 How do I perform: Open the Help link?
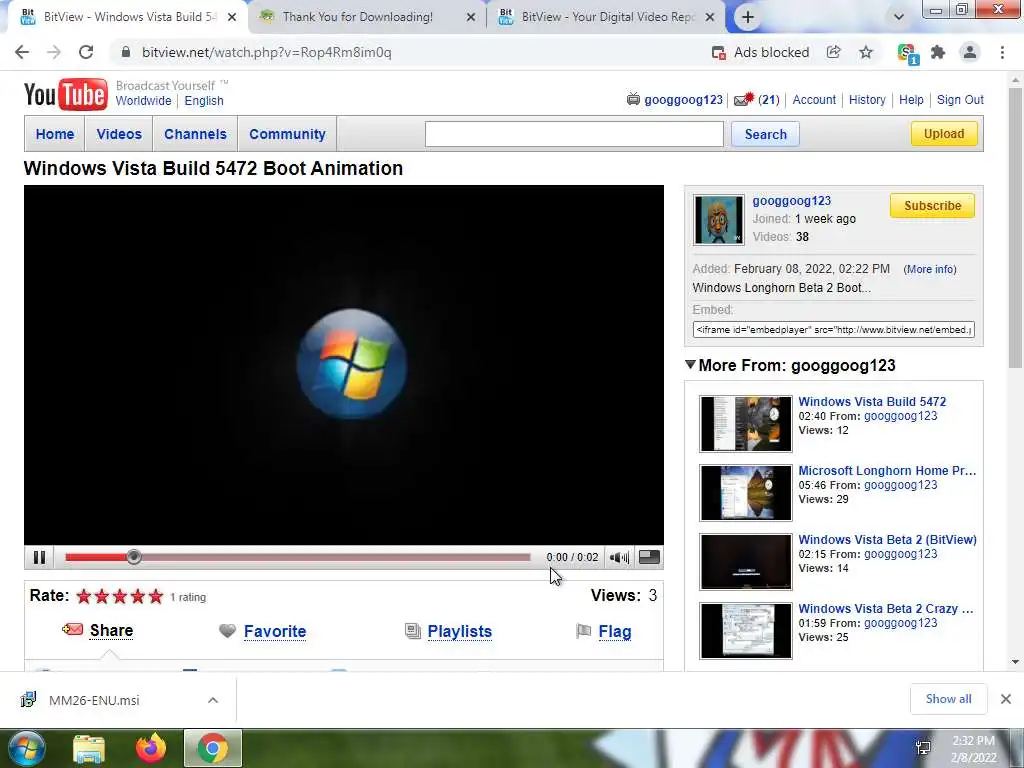tap(911, 100)
